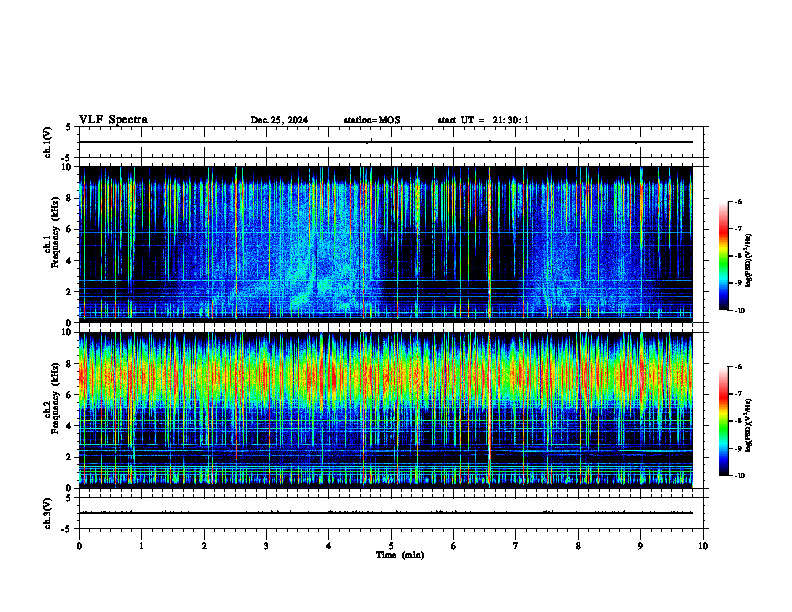Click the "9" tick label on Time axis

[640, 546]
